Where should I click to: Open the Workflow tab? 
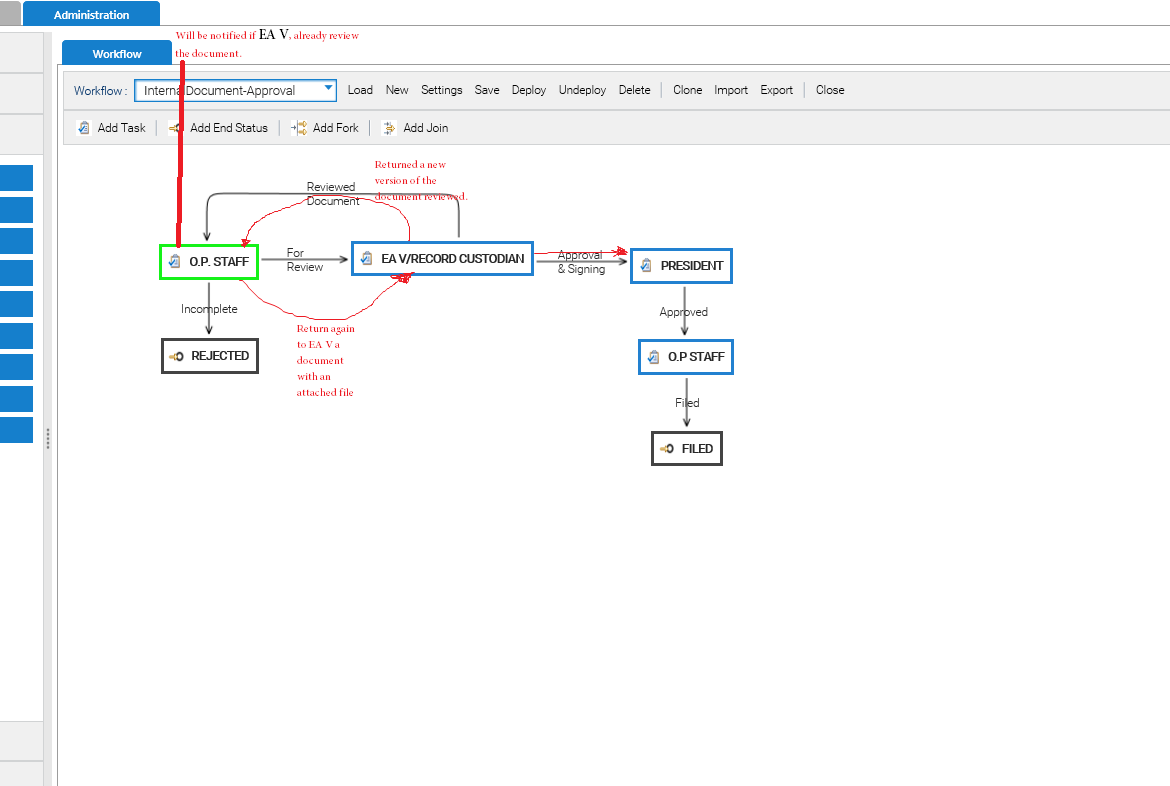(116, 53)
